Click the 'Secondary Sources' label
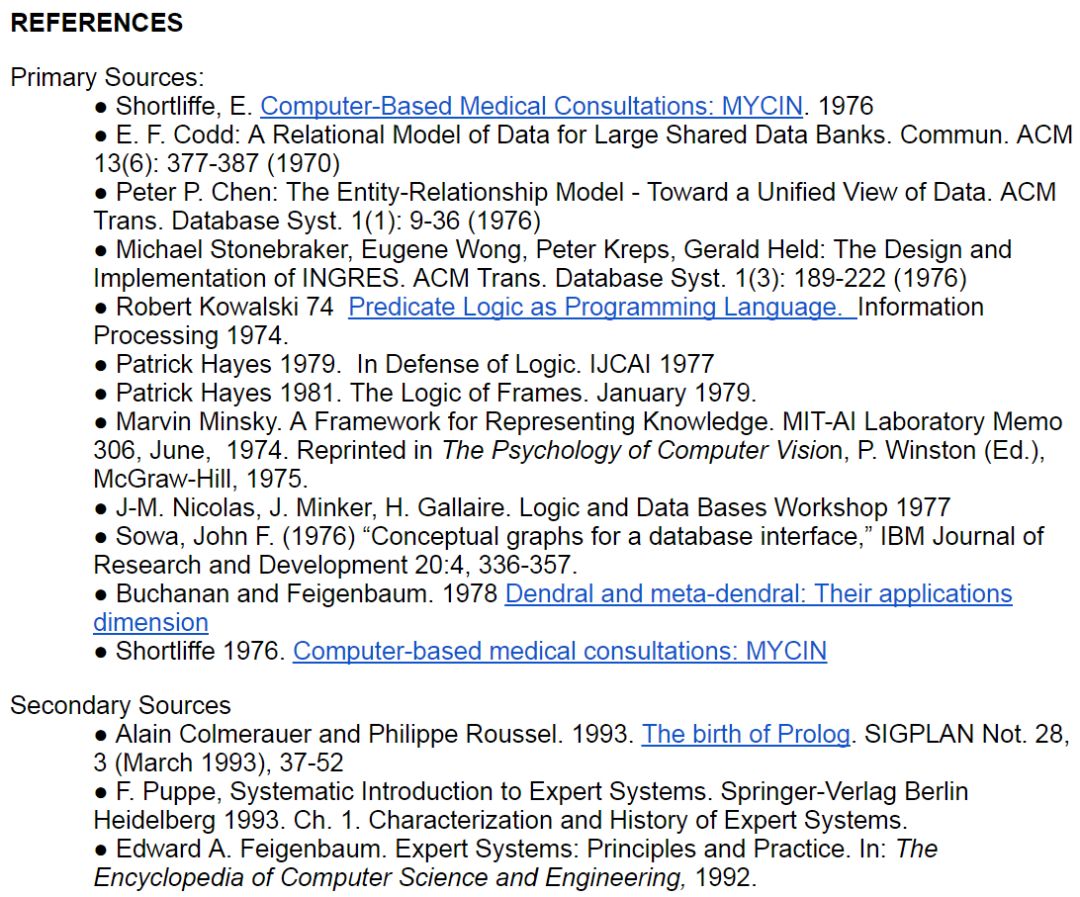This screenshot has width=1080, height=897. 120,705
